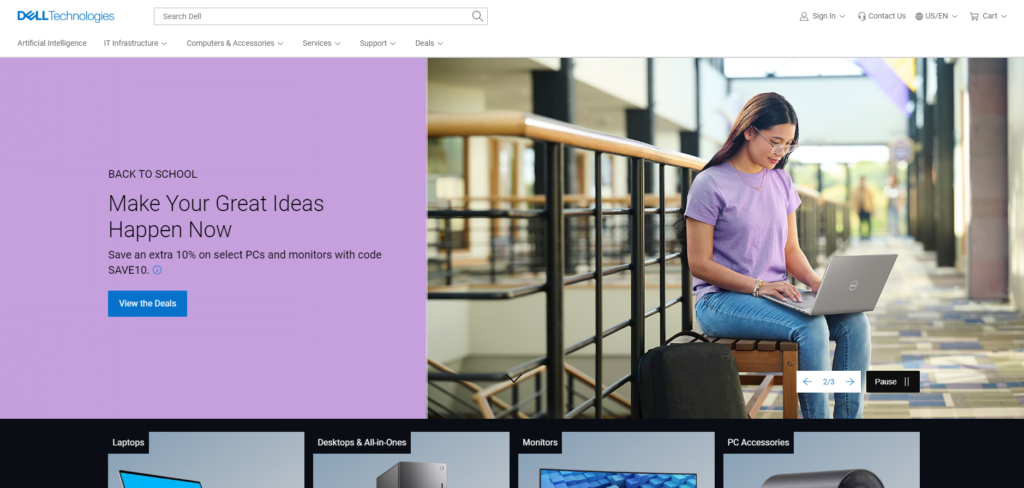Open the shopping Cart icon
This screenshot has height=488, width=1024.
(x=974, y=16)
